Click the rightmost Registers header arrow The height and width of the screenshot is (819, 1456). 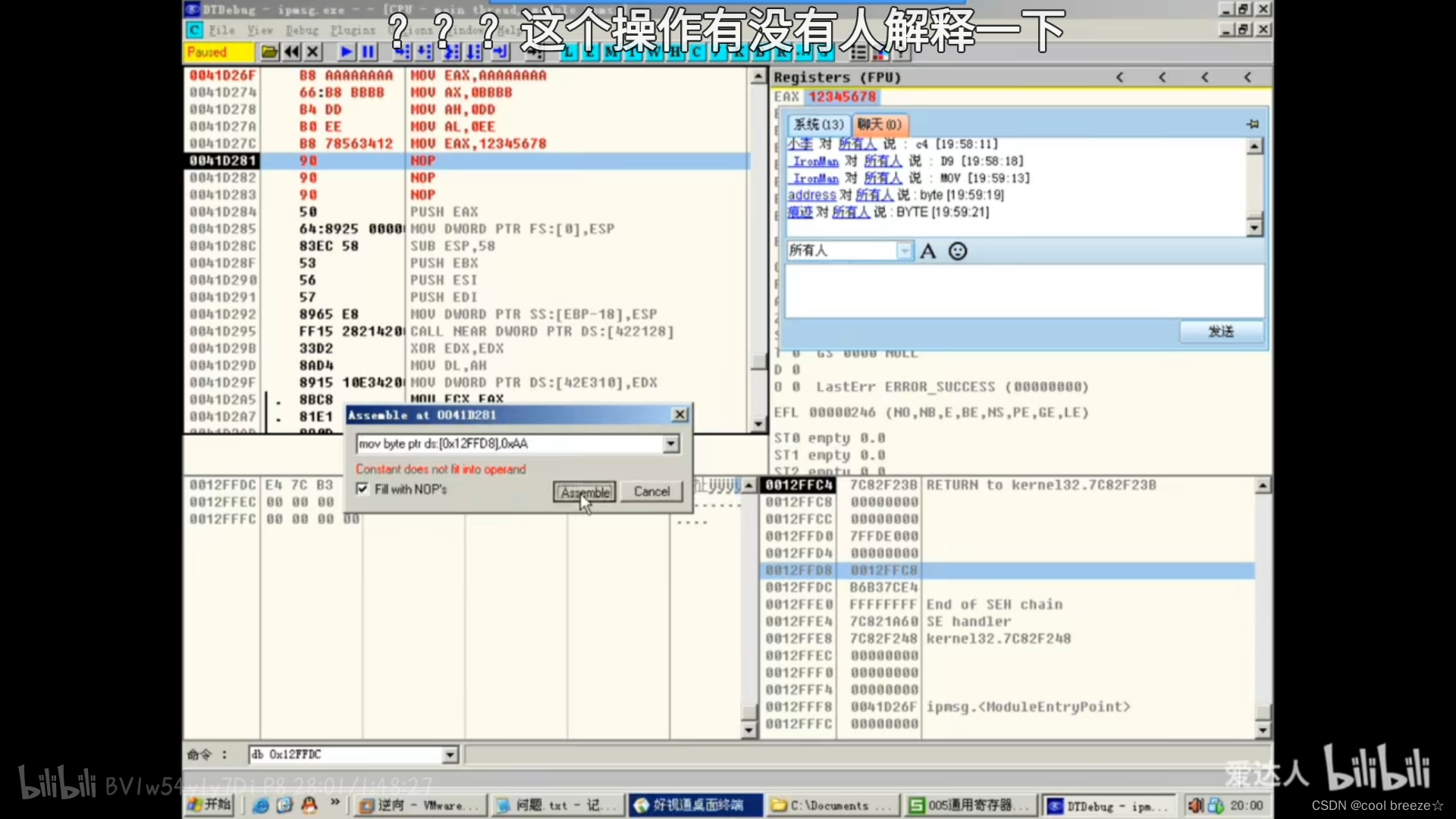click(x=1247, y=77)
